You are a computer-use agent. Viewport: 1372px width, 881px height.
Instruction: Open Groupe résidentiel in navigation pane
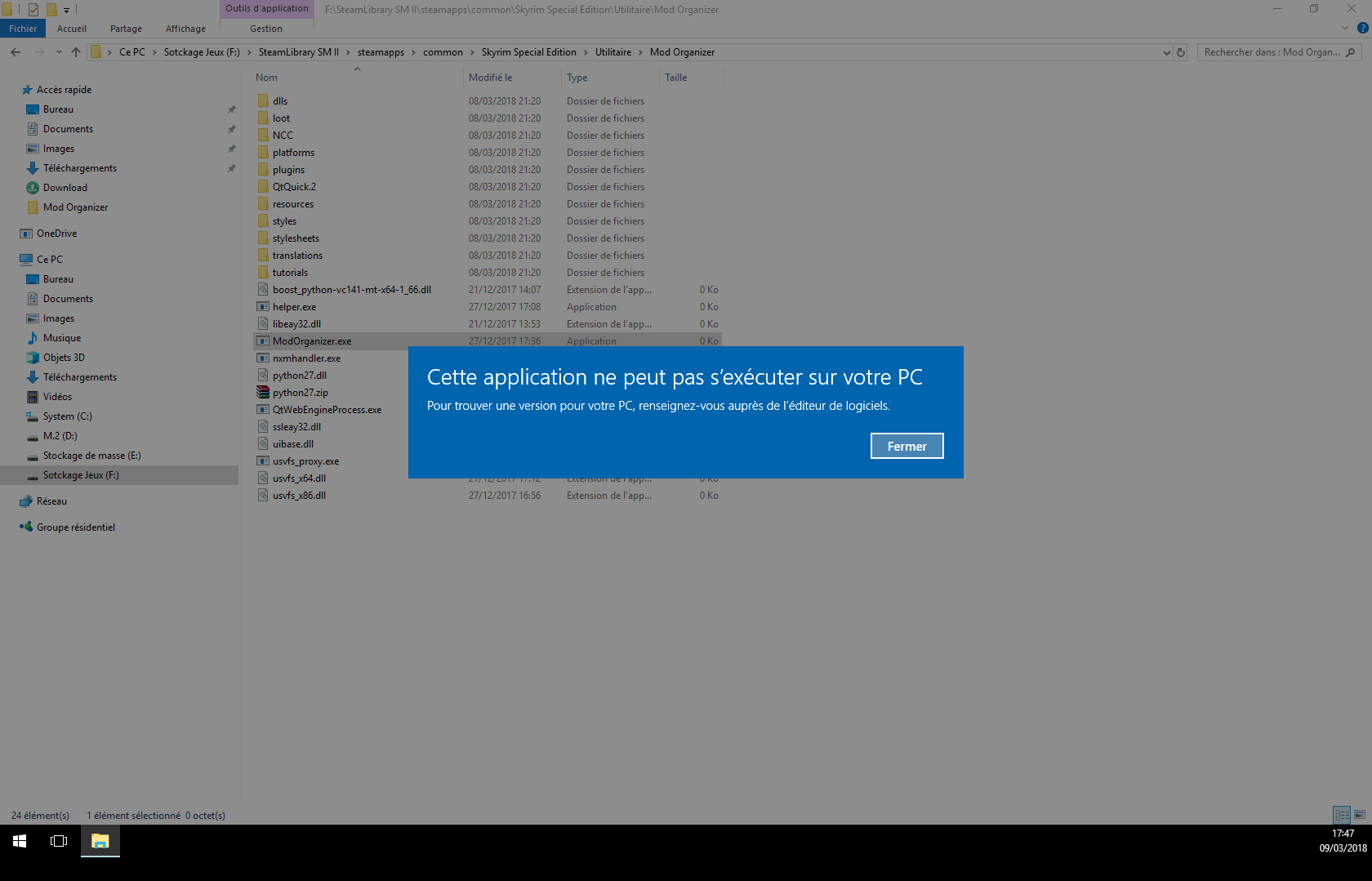75,527
